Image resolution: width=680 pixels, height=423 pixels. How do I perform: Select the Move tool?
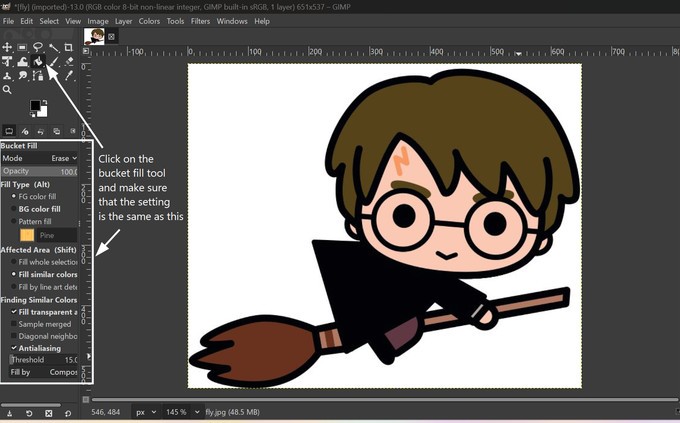click(x=7, y=47)
